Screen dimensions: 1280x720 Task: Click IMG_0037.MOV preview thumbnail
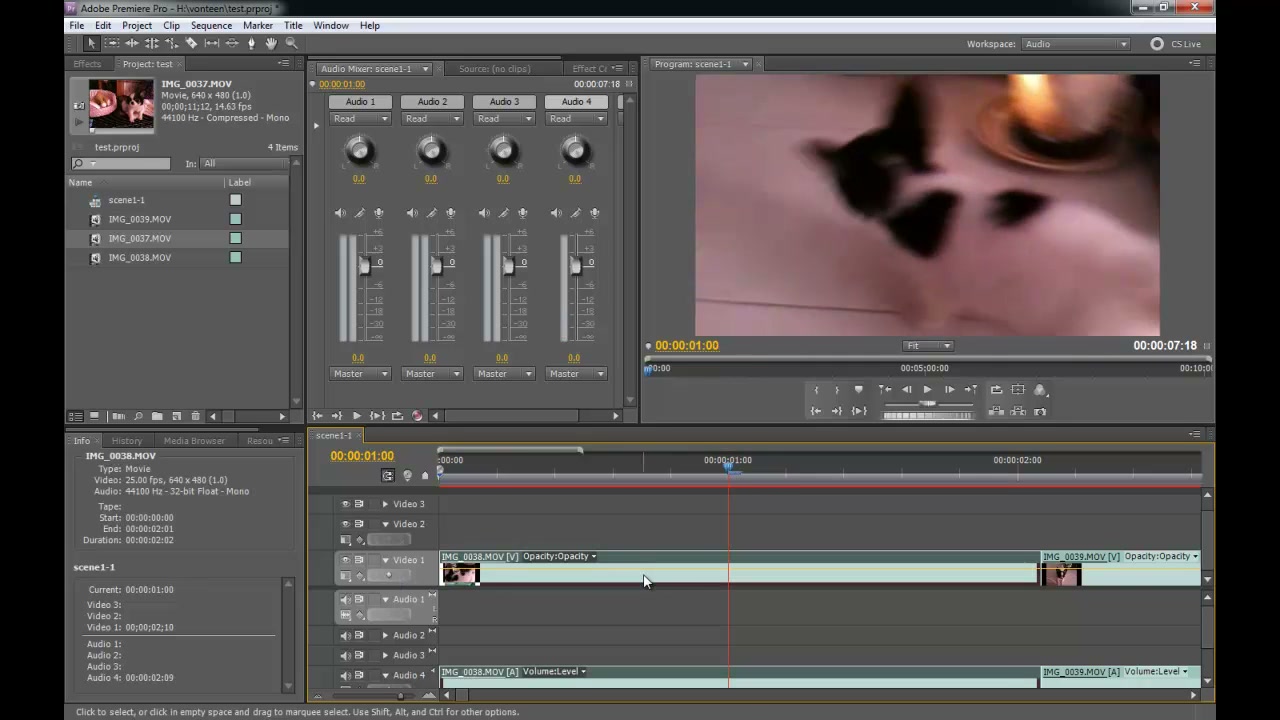coord(121,104)
